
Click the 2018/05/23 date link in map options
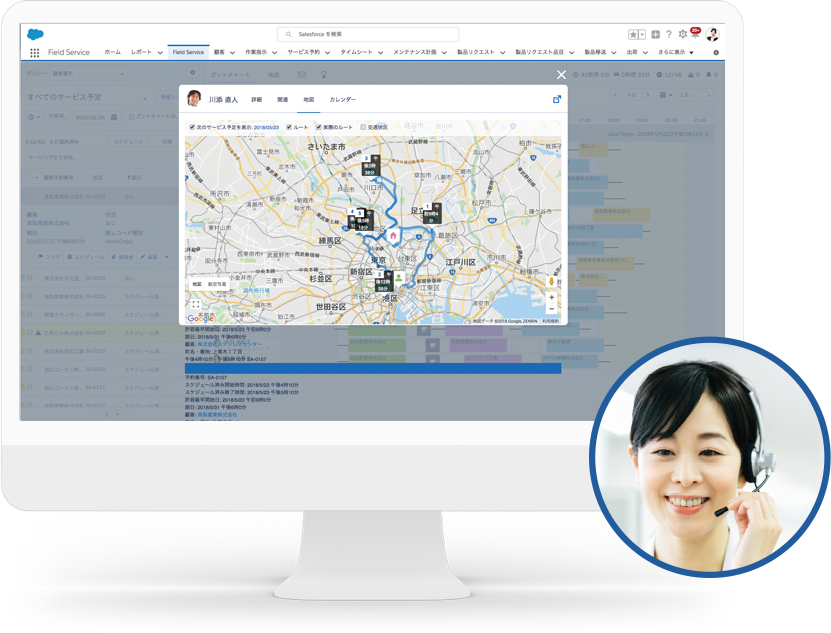(x=266, y=128)
